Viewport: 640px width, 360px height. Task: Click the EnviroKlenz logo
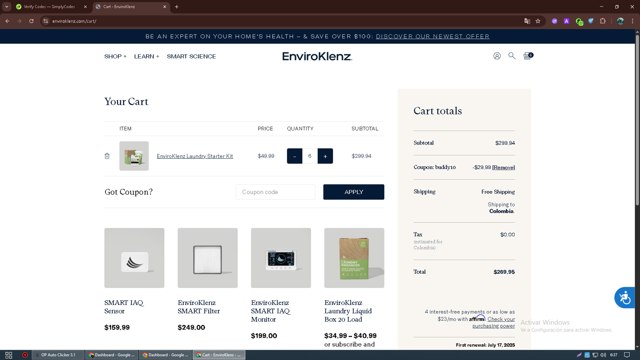pos(317,56)
